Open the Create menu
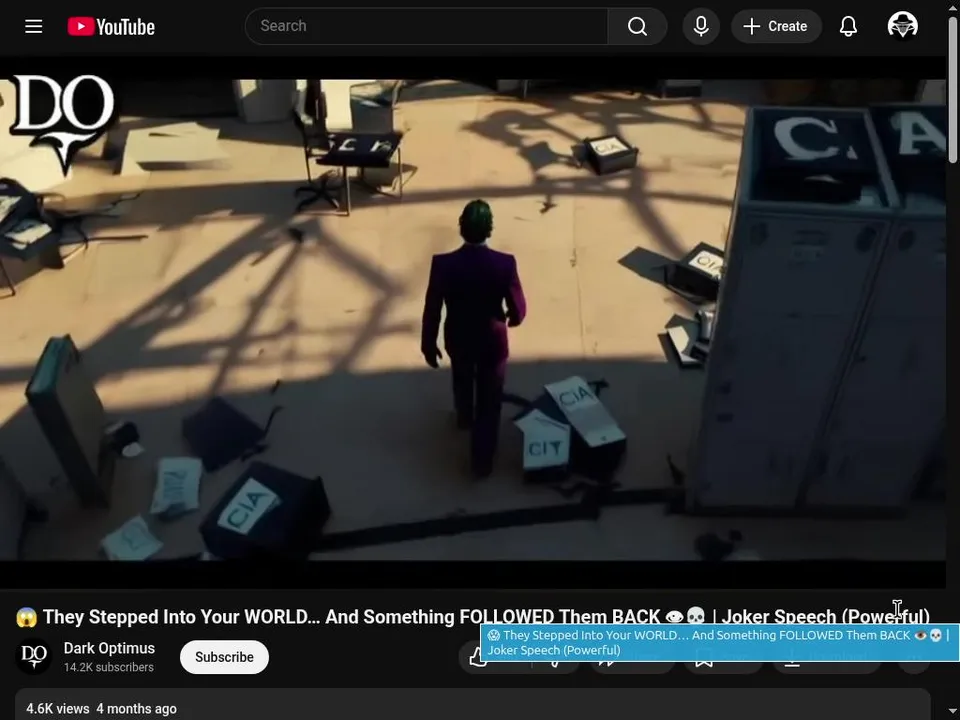 (x=776, y=26)
